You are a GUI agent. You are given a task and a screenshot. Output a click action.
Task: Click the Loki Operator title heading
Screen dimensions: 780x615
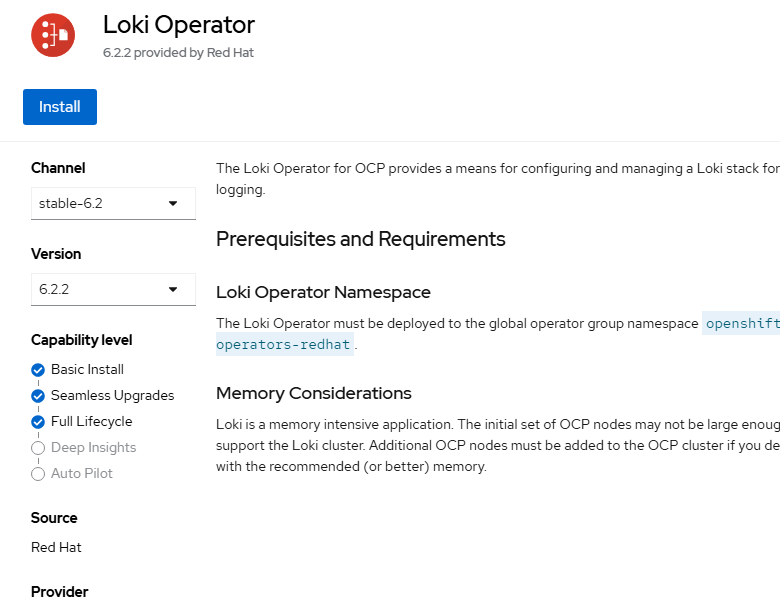[179, 25]
